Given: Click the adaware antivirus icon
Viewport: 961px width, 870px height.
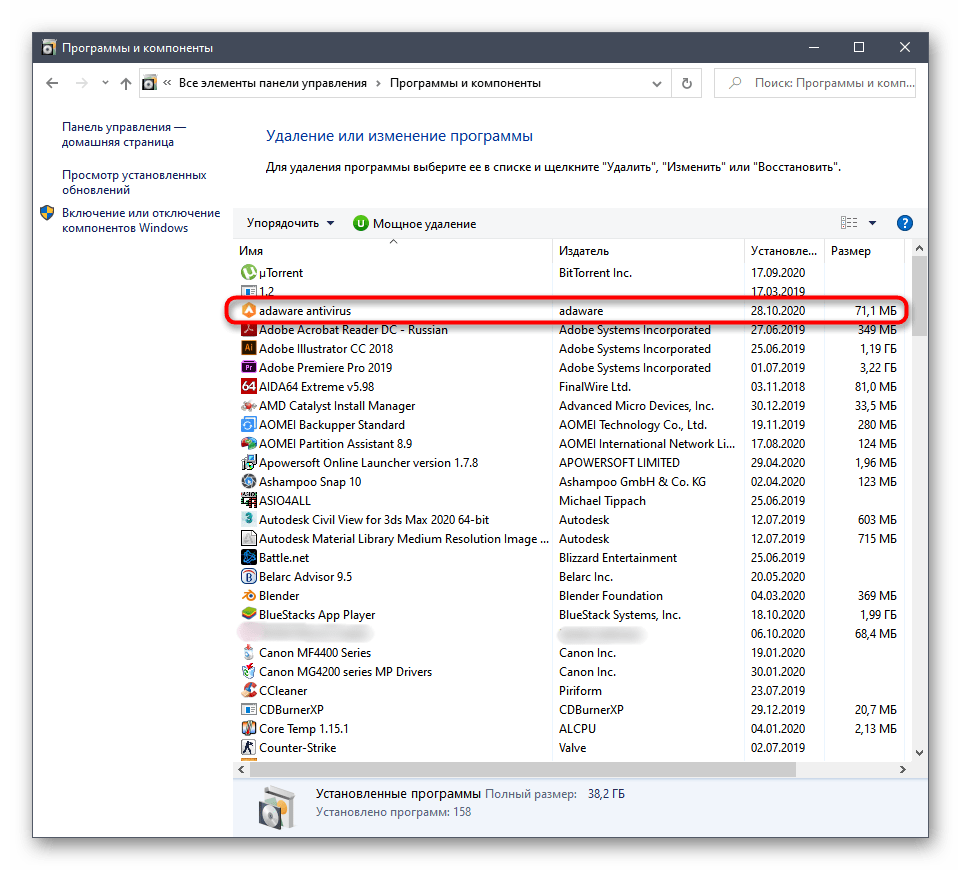Looking at the screenshot, I should (248, 311).
